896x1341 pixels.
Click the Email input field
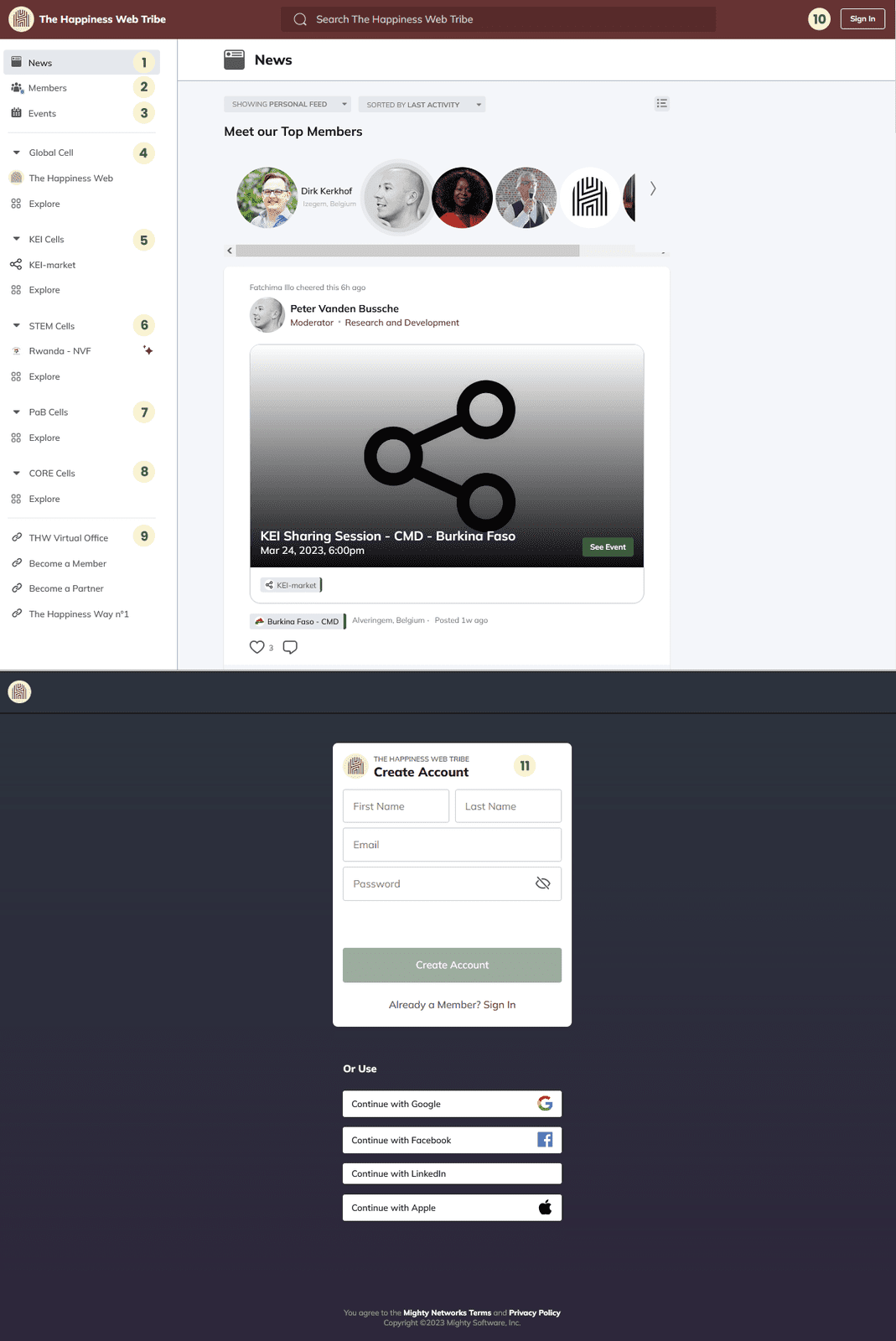coord(452,845)
